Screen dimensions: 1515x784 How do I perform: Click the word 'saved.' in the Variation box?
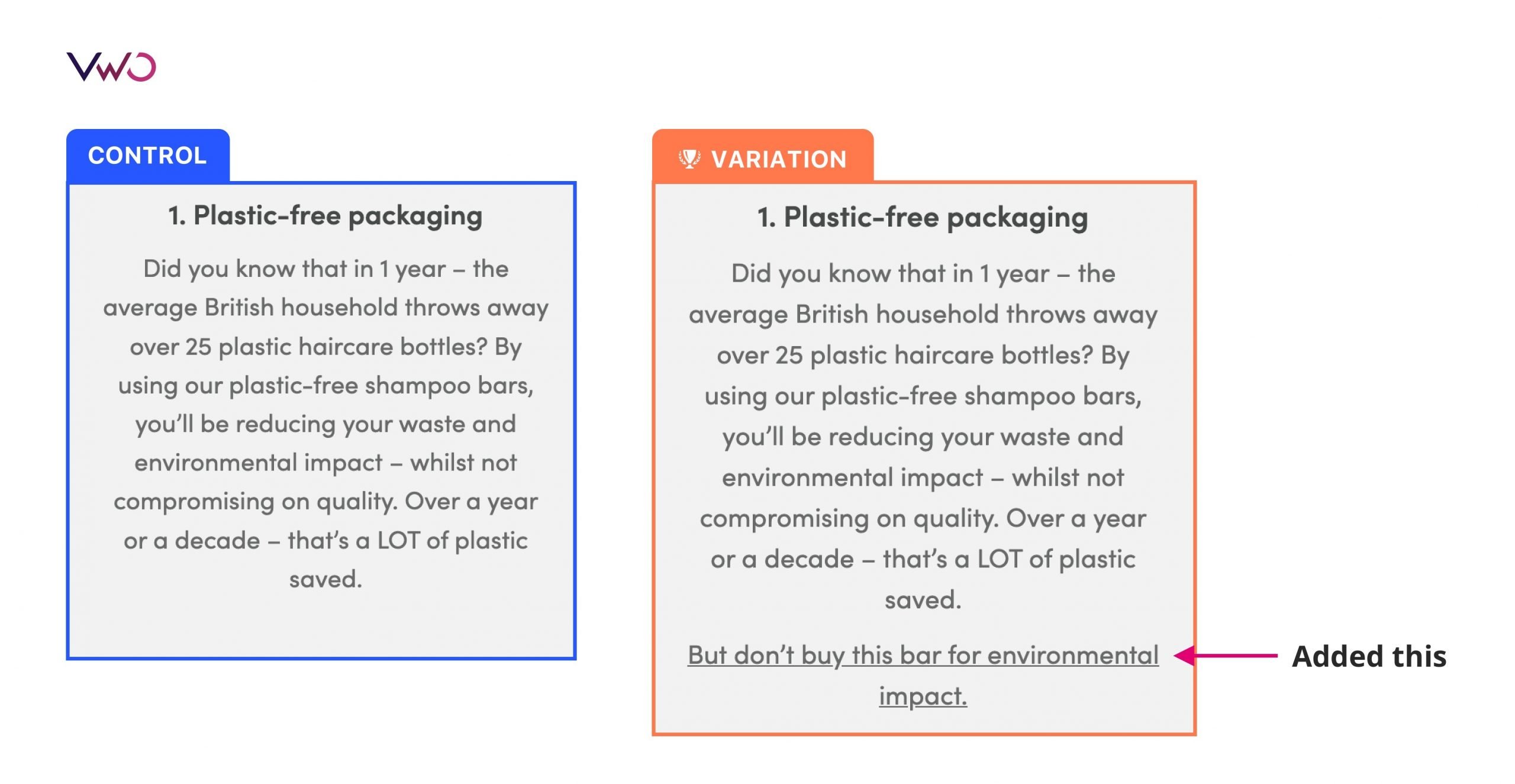923,600
